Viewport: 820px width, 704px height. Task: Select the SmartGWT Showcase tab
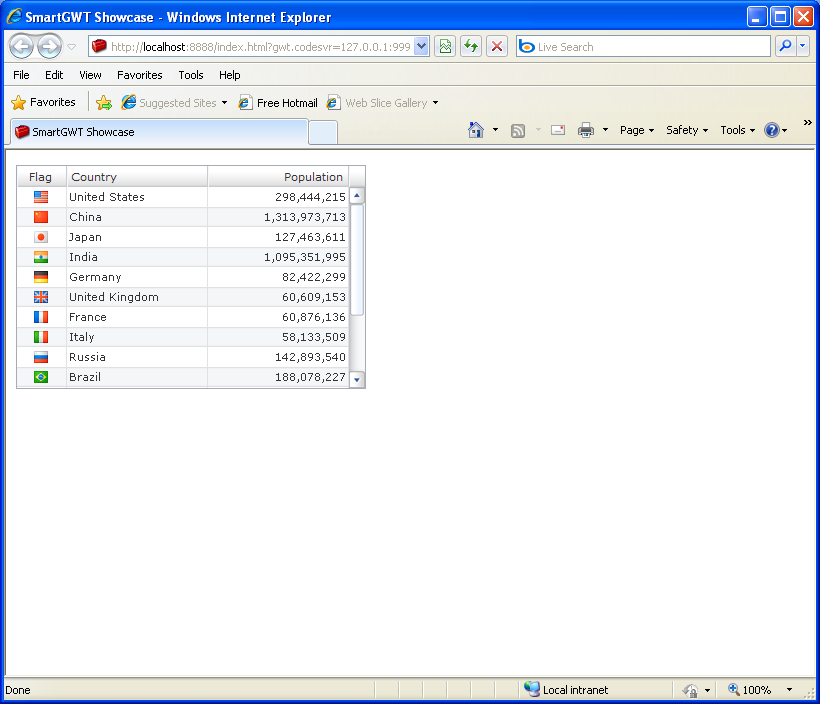coord(158,132)
